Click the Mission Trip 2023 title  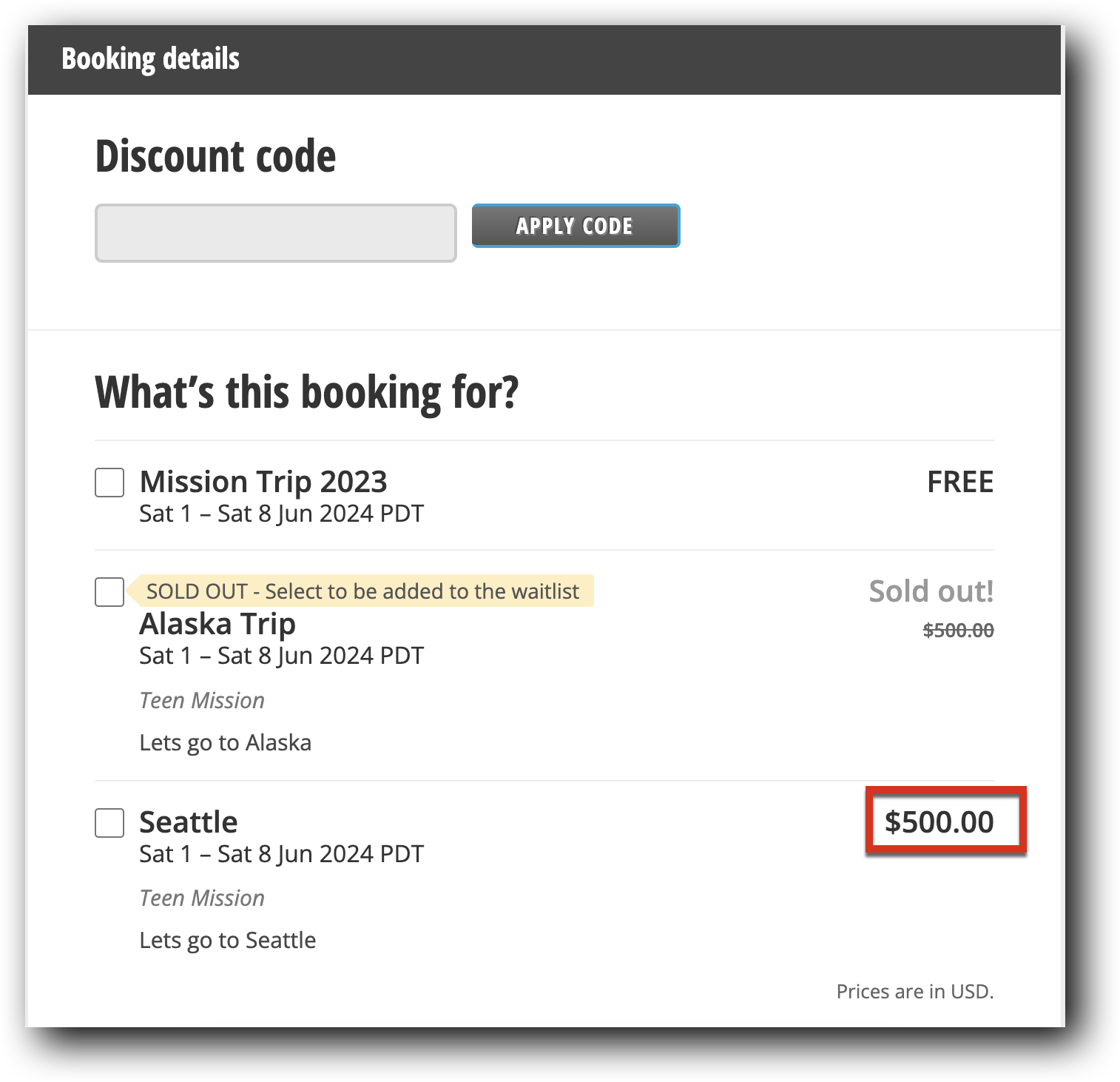click(263, 482)
